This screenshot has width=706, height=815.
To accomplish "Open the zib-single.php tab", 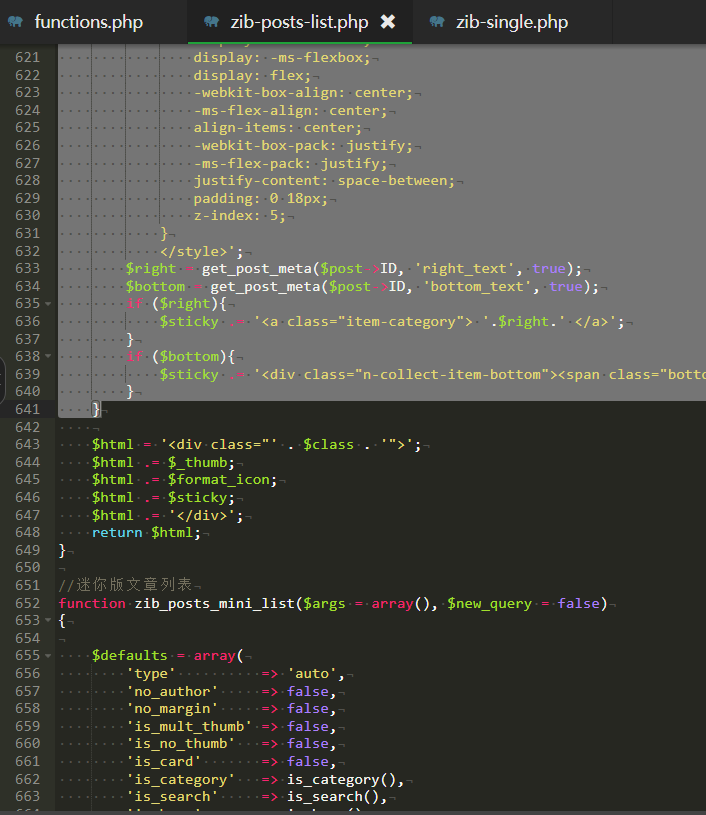I will (511, 22).
